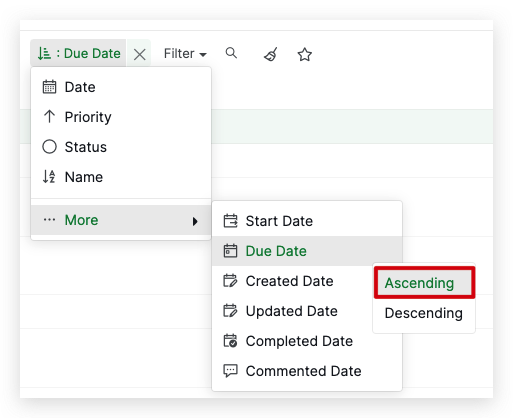Click the Start Date calendar icon

[x=230, y=221]
